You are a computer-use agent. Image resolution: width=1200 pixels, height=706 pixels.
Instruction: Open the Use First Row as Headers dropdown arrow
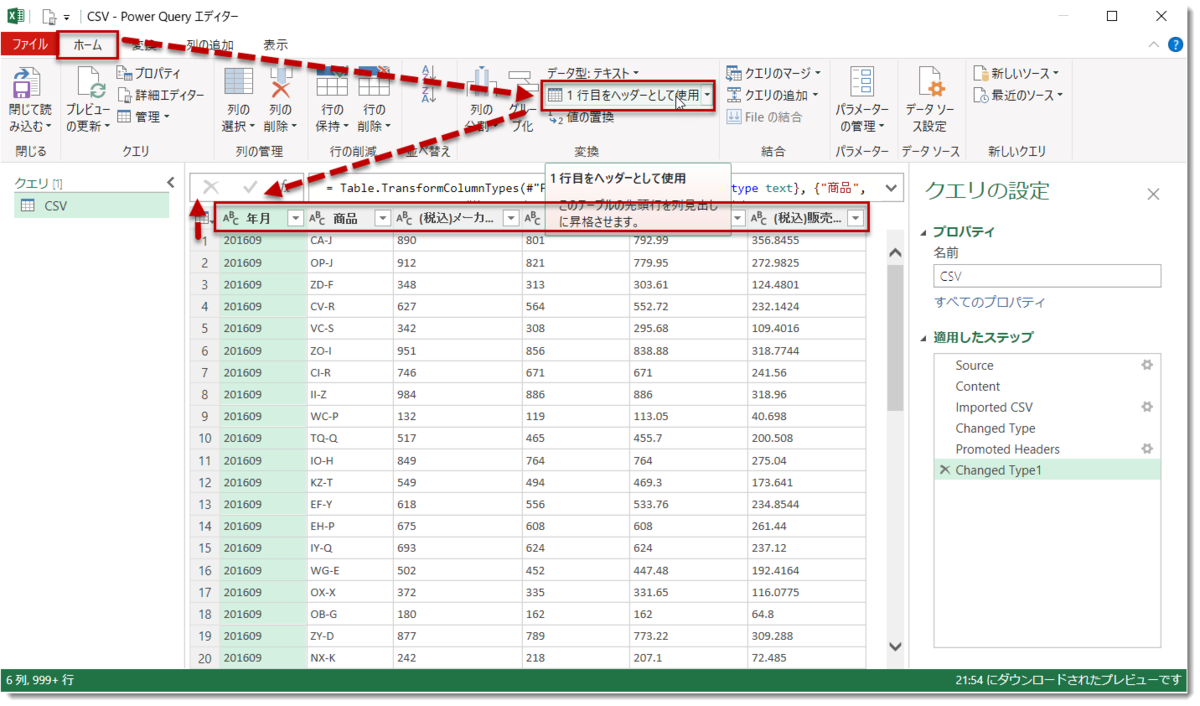click(x=708, y=96)
